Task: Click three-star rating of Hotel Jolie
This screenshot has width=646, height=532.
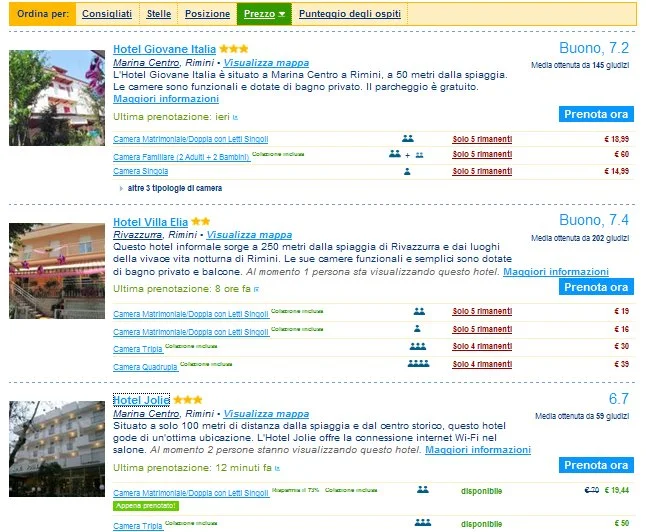Action: point(188,400)
